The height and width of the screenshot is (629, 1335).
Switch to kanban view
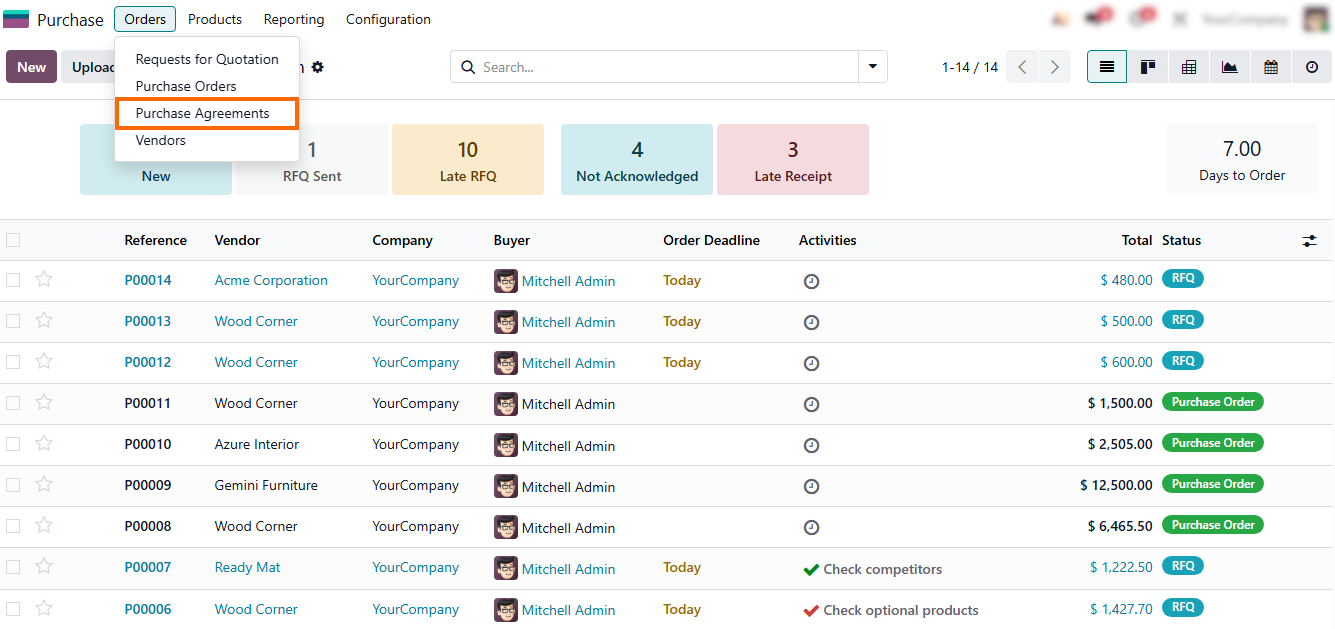[x=1148, y=67]
